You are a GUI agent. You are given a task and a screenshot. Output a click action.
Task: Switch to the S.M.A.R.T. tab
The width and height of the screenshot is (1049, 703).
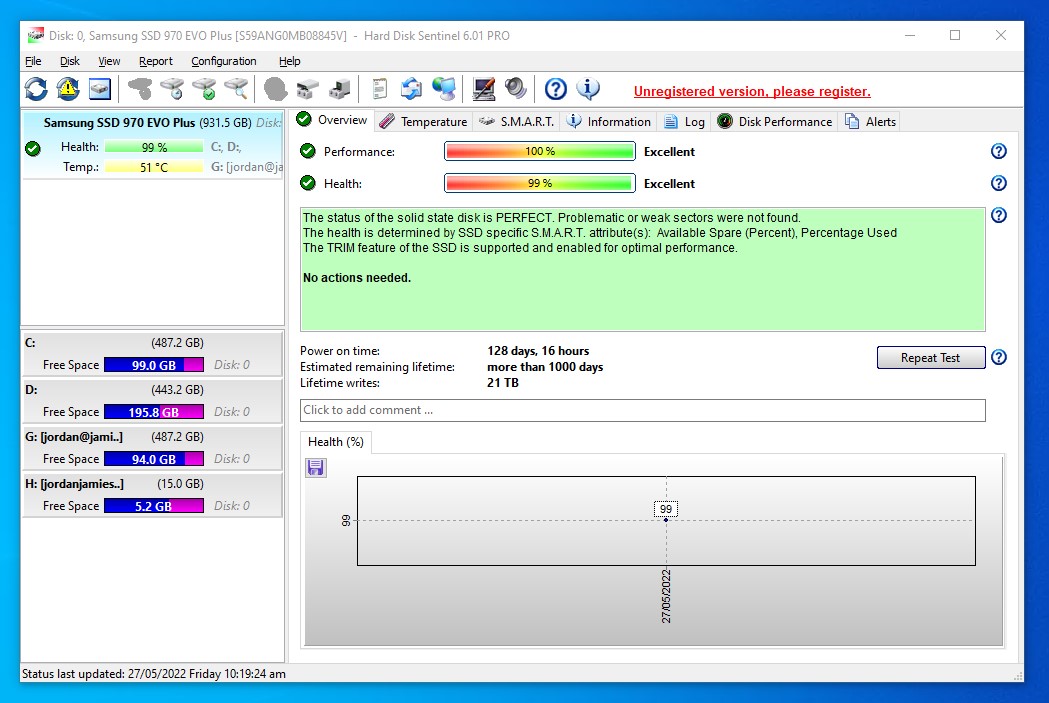point(516,122)
